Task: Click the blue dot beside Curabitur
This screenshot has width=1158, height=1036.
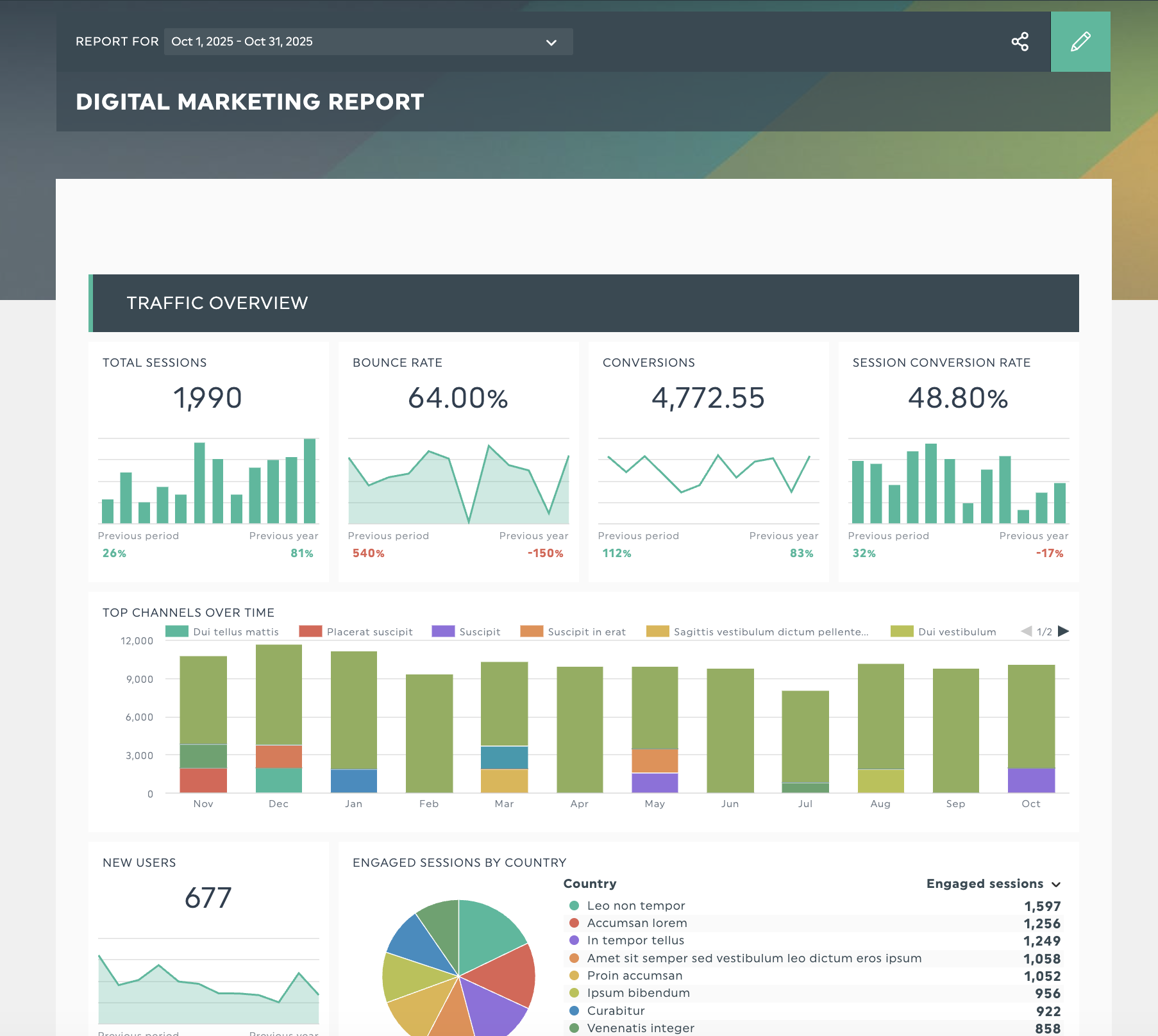Action: [573, 1010]
